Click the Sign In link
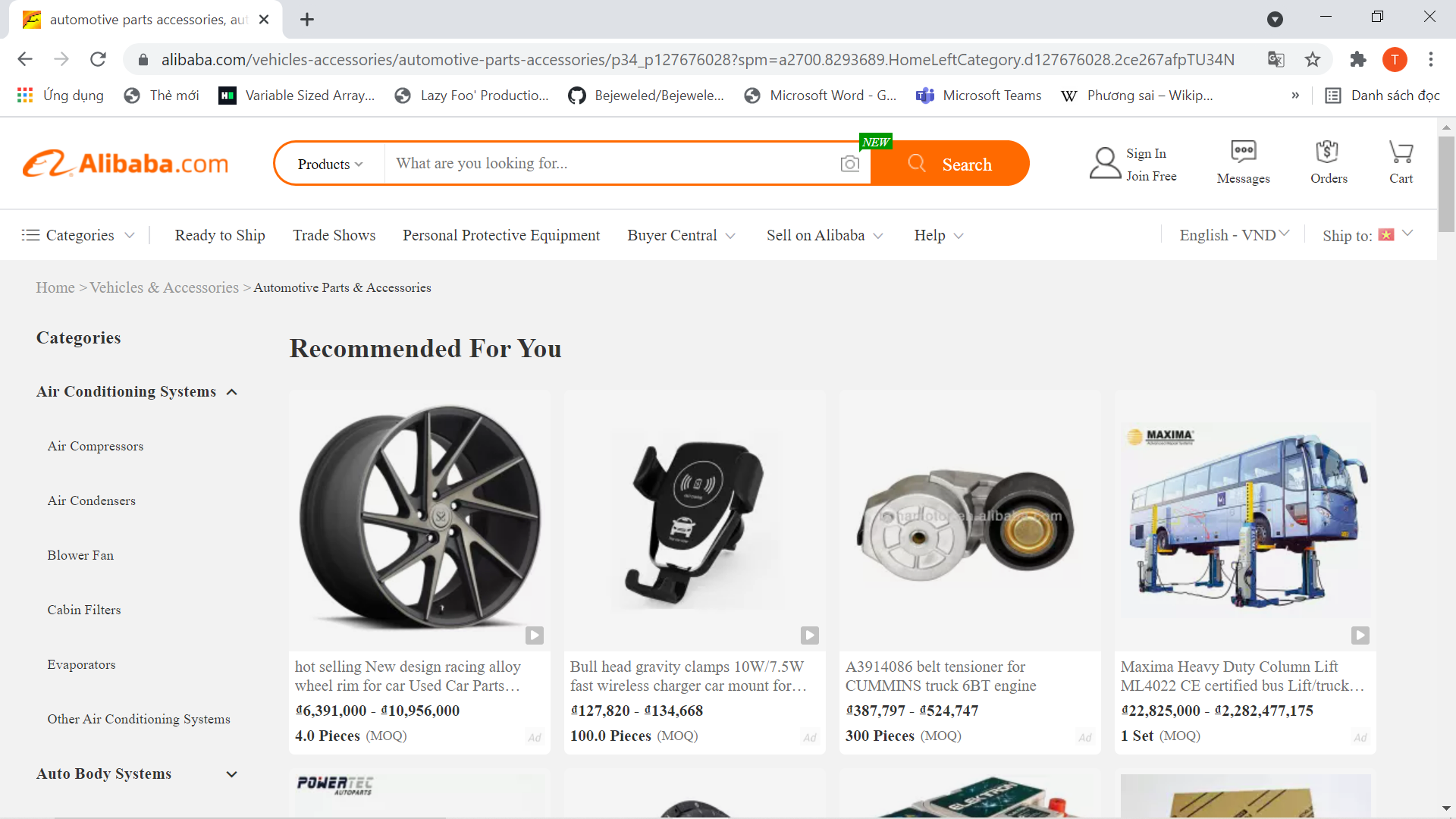 [x=1146, y=153]
